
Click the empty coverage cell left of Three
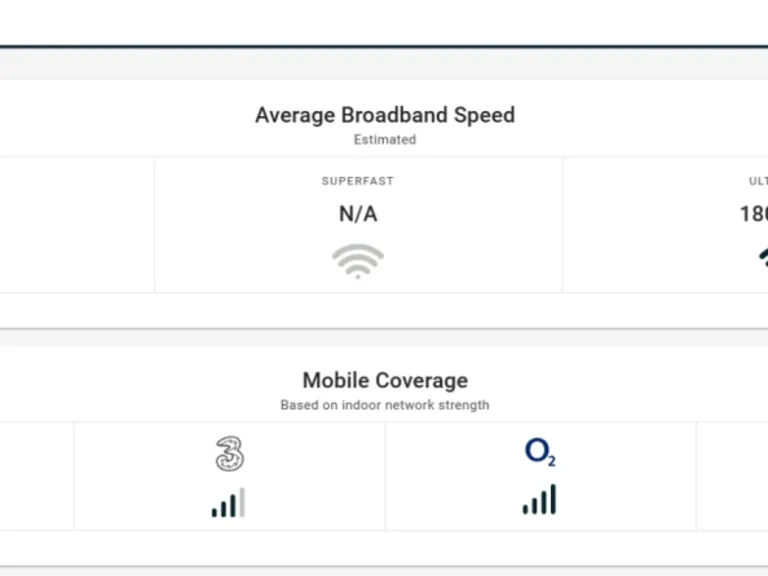point(36,476)
